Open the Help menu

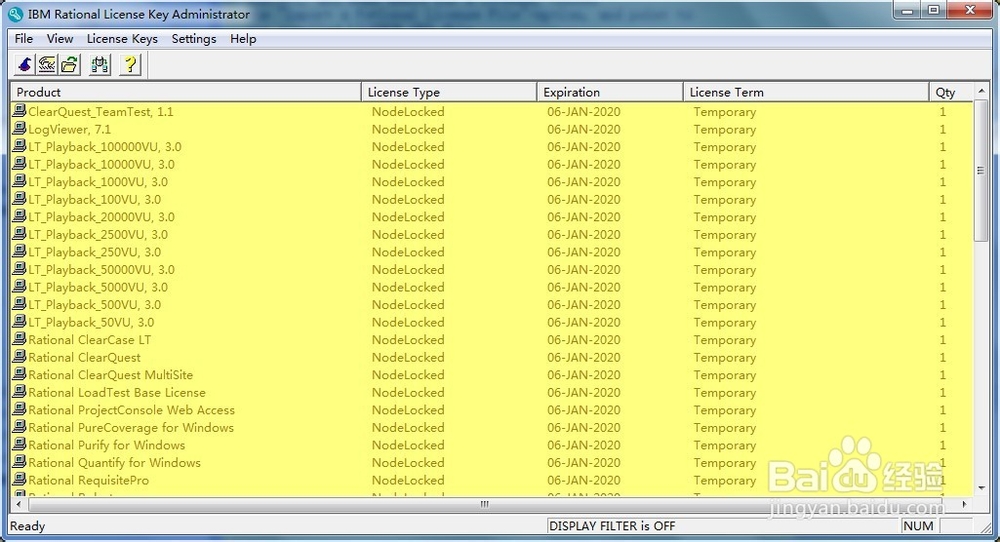tap(243, 38)
